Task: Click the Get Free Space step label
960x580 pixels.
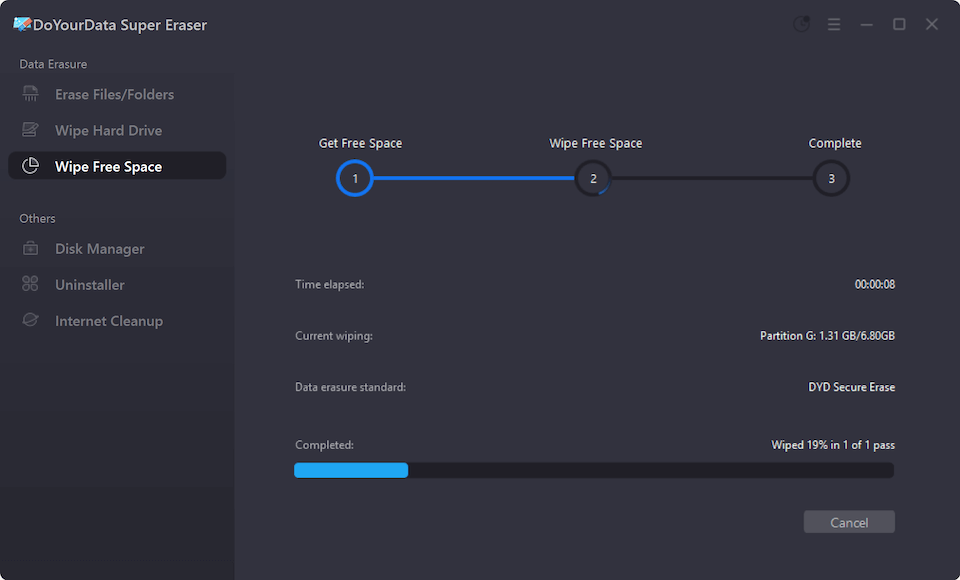Action: click(360, 143)
